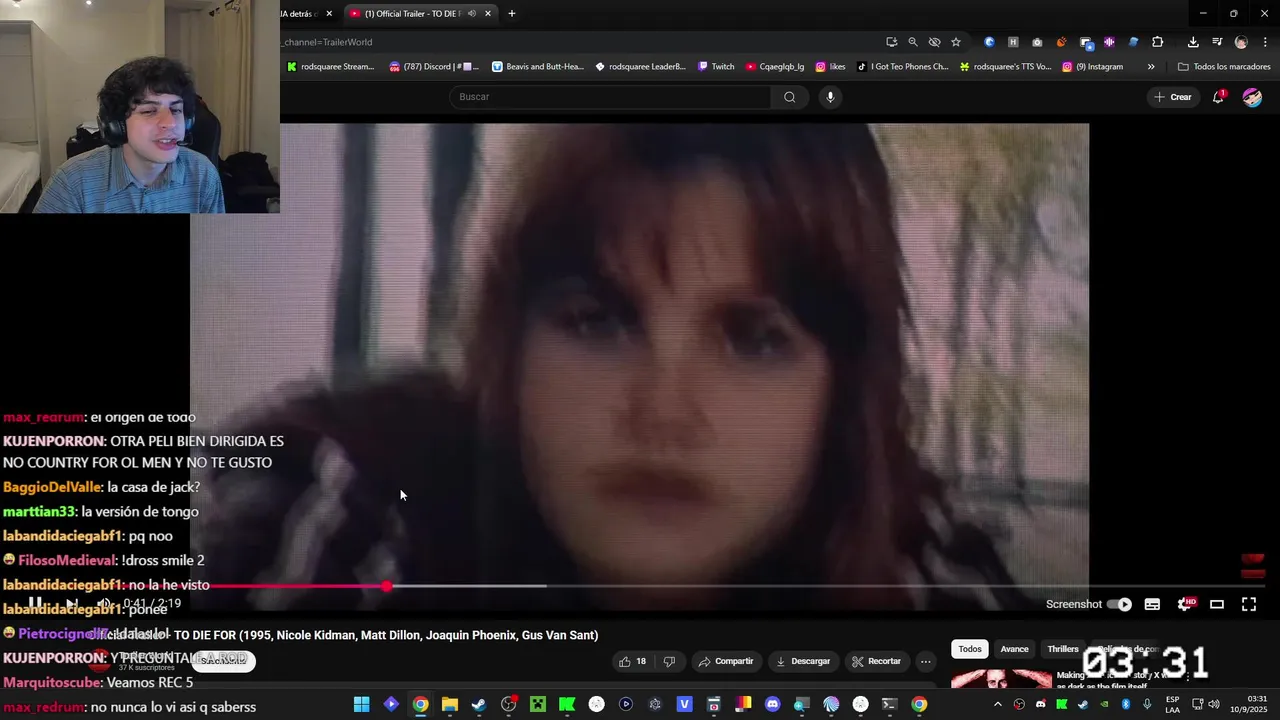Open Todos los marcadores folder
This screenshot has width=1280, height=720.
(x=1224, y=67)
